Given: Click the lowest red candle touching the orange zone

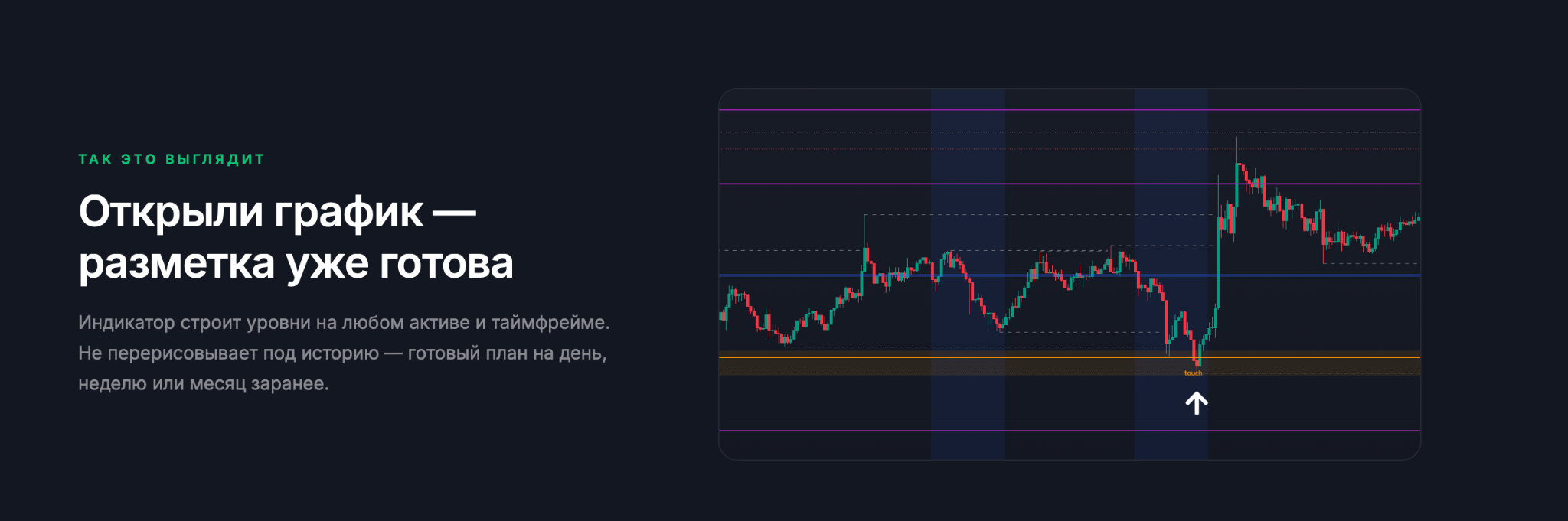Looking at the screenshot, I should click(1196, 352).
